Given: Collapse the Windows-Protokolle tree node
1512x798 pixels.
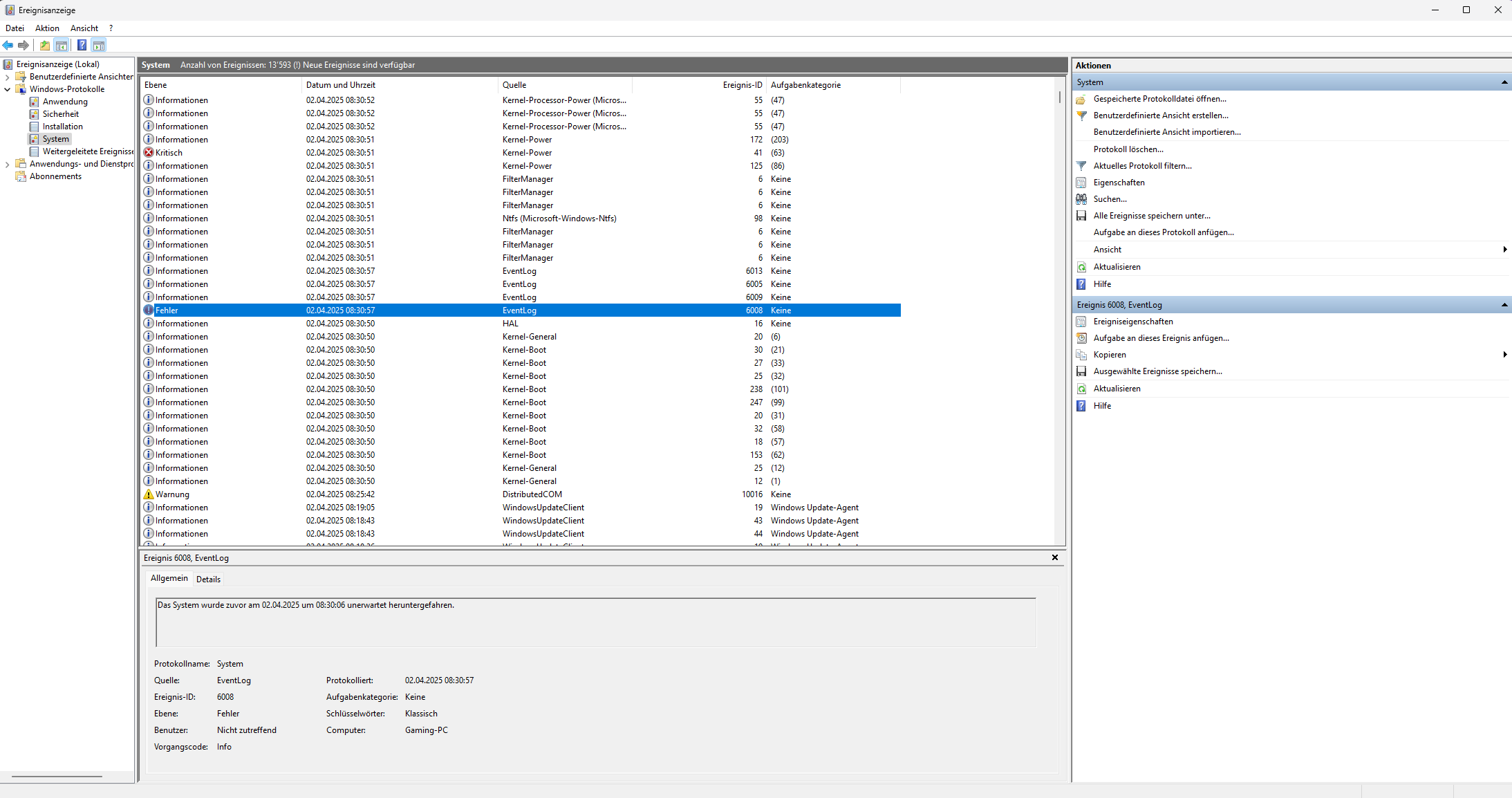Looking at the screenshot, I should click(8, 89).
